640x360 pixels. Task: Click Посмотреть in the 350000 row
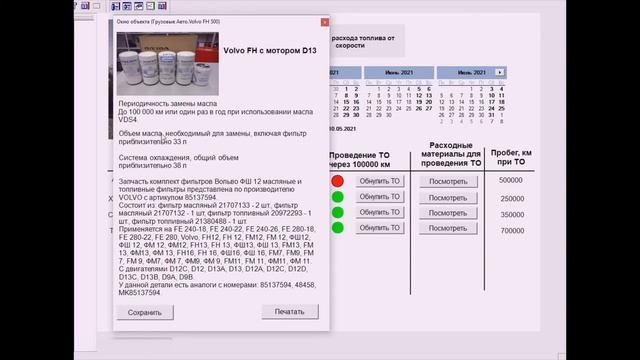tap(448, 213)
